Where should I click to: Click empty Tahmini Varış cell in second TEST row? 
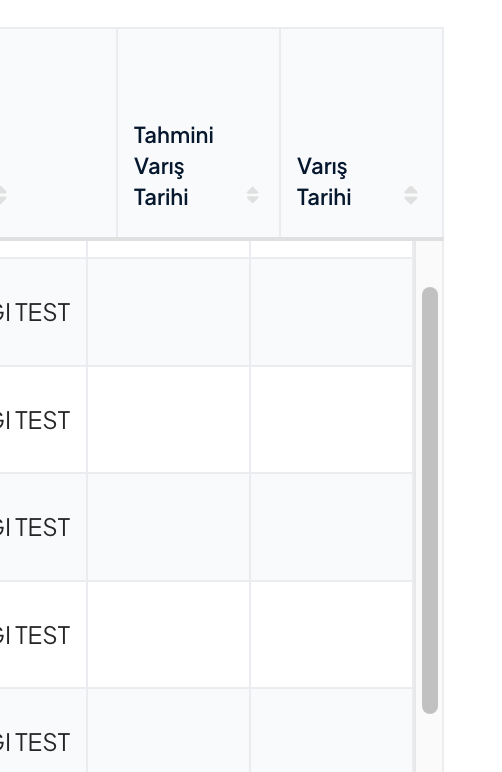pyautogui.click(x=168, y=420)
